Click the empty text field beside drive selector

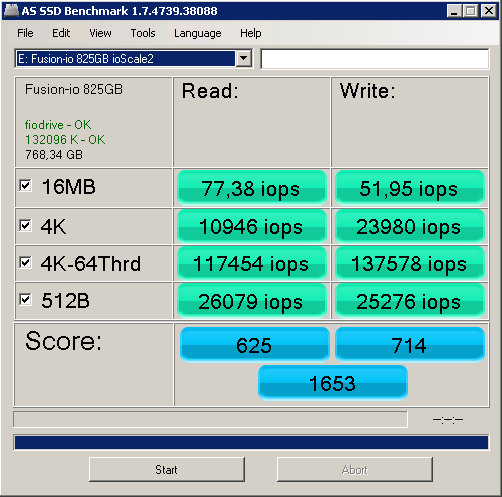(375, 59)
